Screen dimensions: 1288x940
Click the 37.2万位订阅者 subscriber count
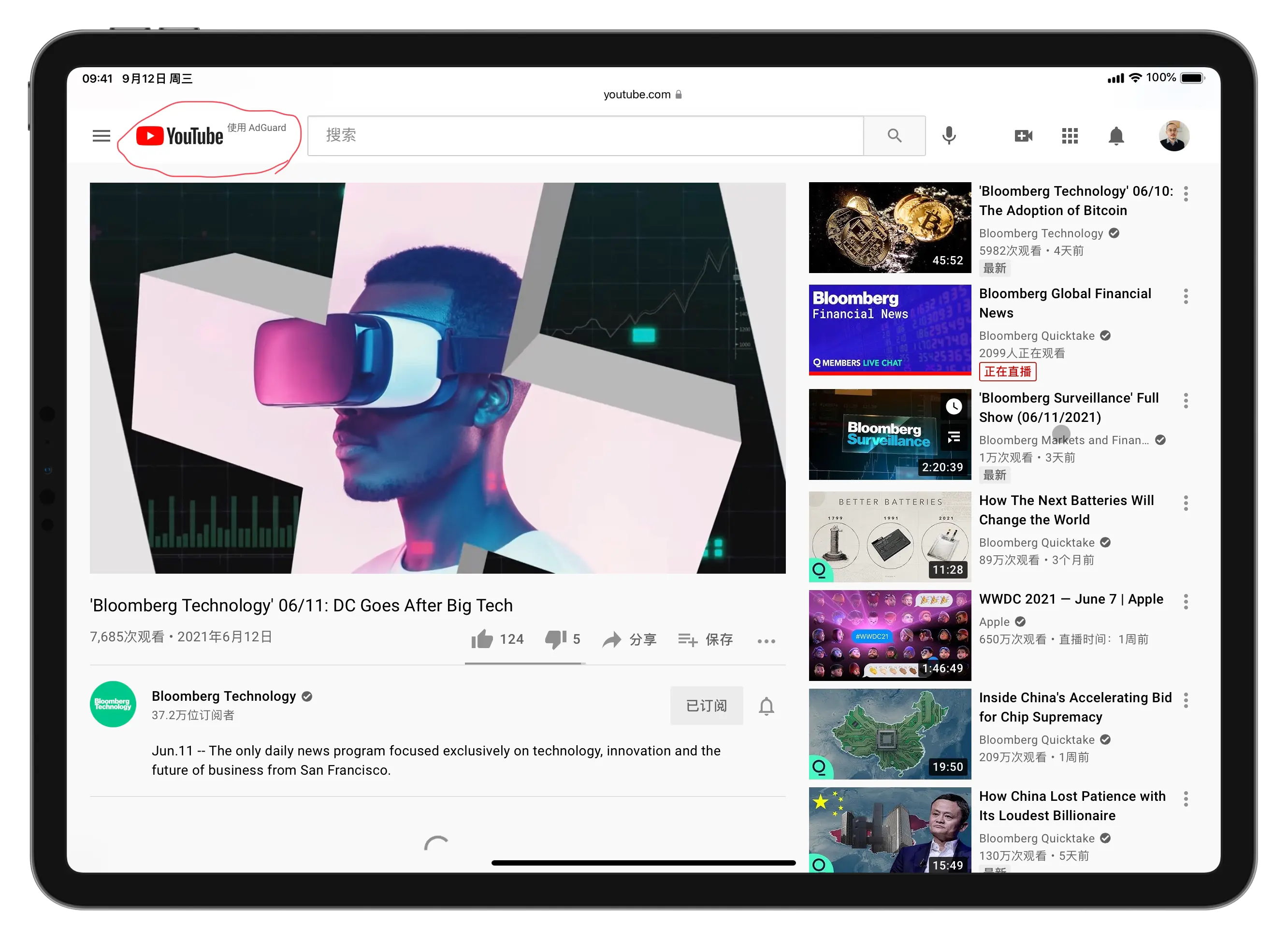pos(192,715)
